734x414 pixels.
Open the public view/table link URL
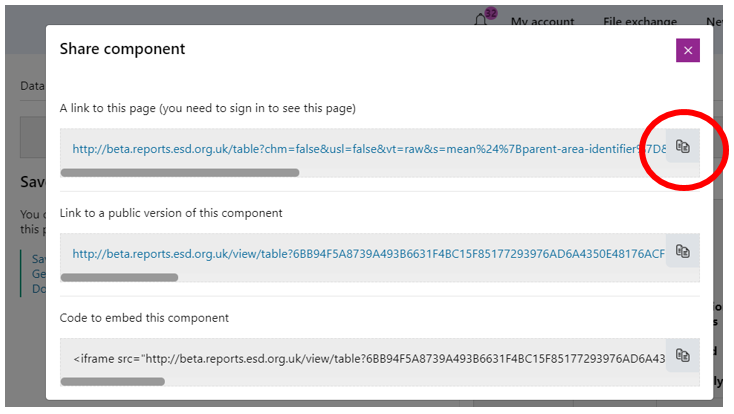(368, 254)
